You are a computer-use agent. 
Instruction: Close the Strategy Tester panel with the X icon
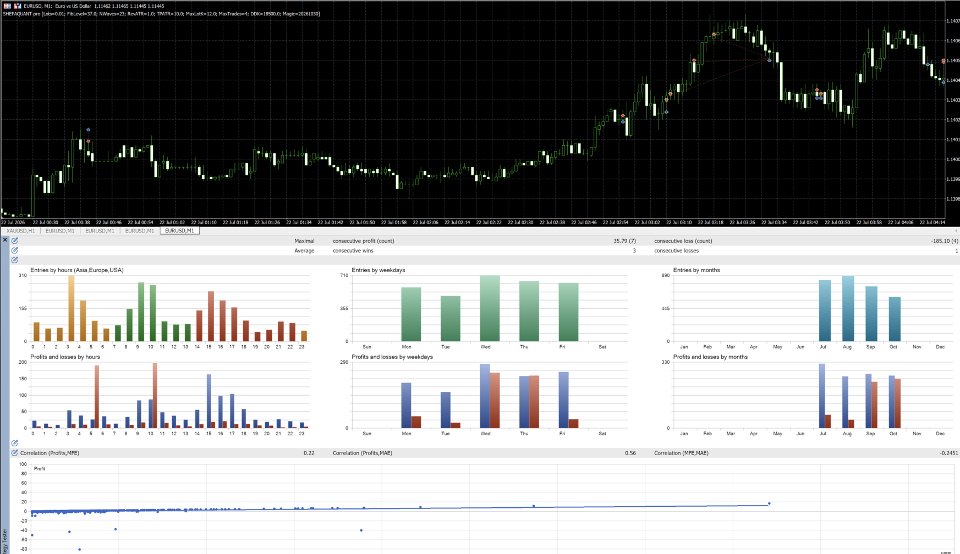5,240
